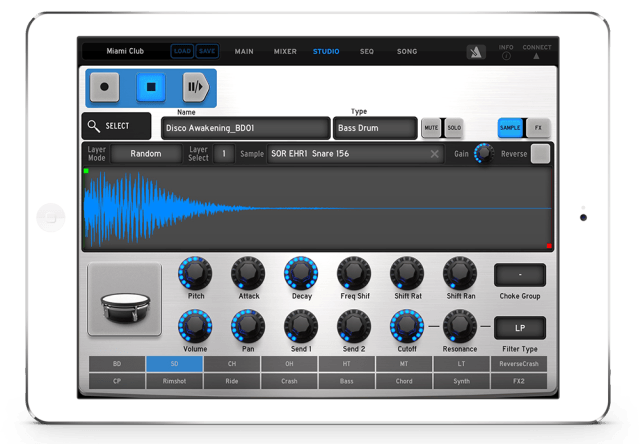Open the Layer Mode Random dropdown
This screenshot has width=640, height=444.
145,154
